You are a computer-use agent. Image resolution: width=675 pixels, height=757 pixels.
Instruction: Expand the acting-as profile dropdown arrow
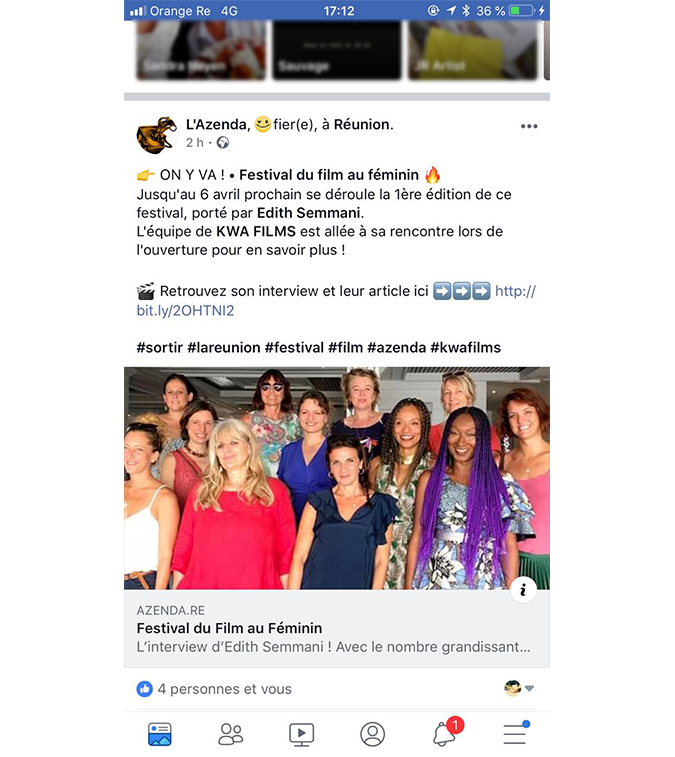click(529, 688)
